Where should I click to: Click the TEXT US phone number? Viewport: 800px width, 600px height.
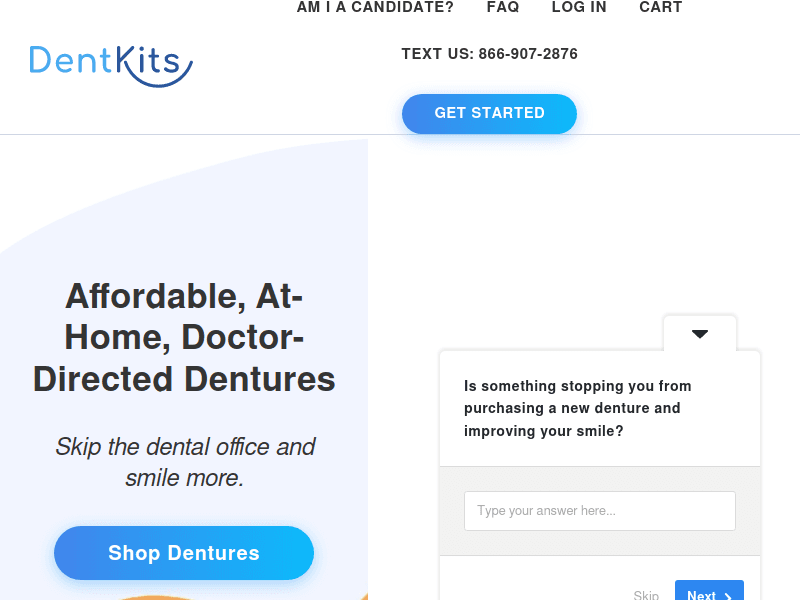(x=489, y=54)
